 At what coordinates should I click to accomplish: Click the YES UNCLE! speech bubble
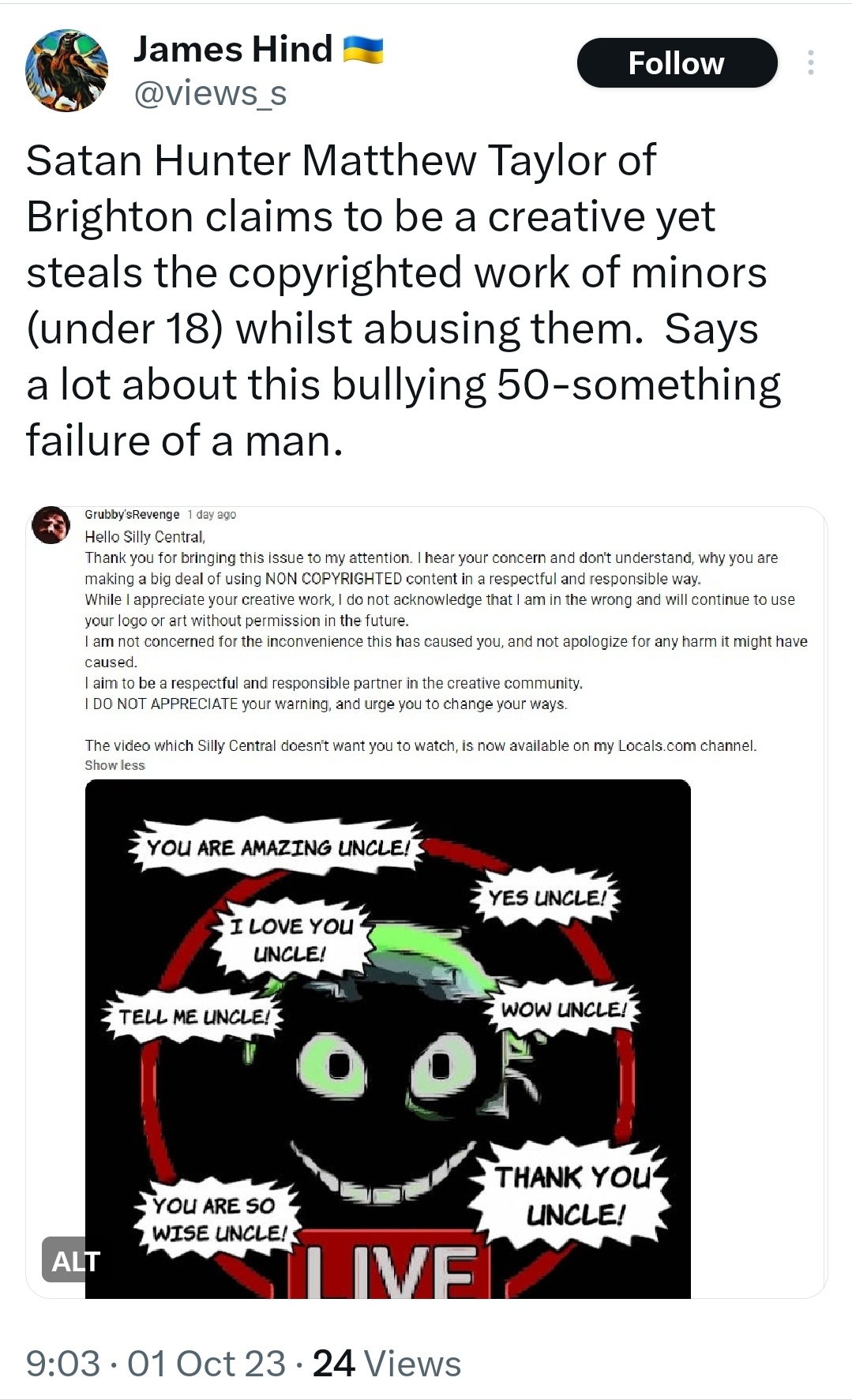click(547, 898)
